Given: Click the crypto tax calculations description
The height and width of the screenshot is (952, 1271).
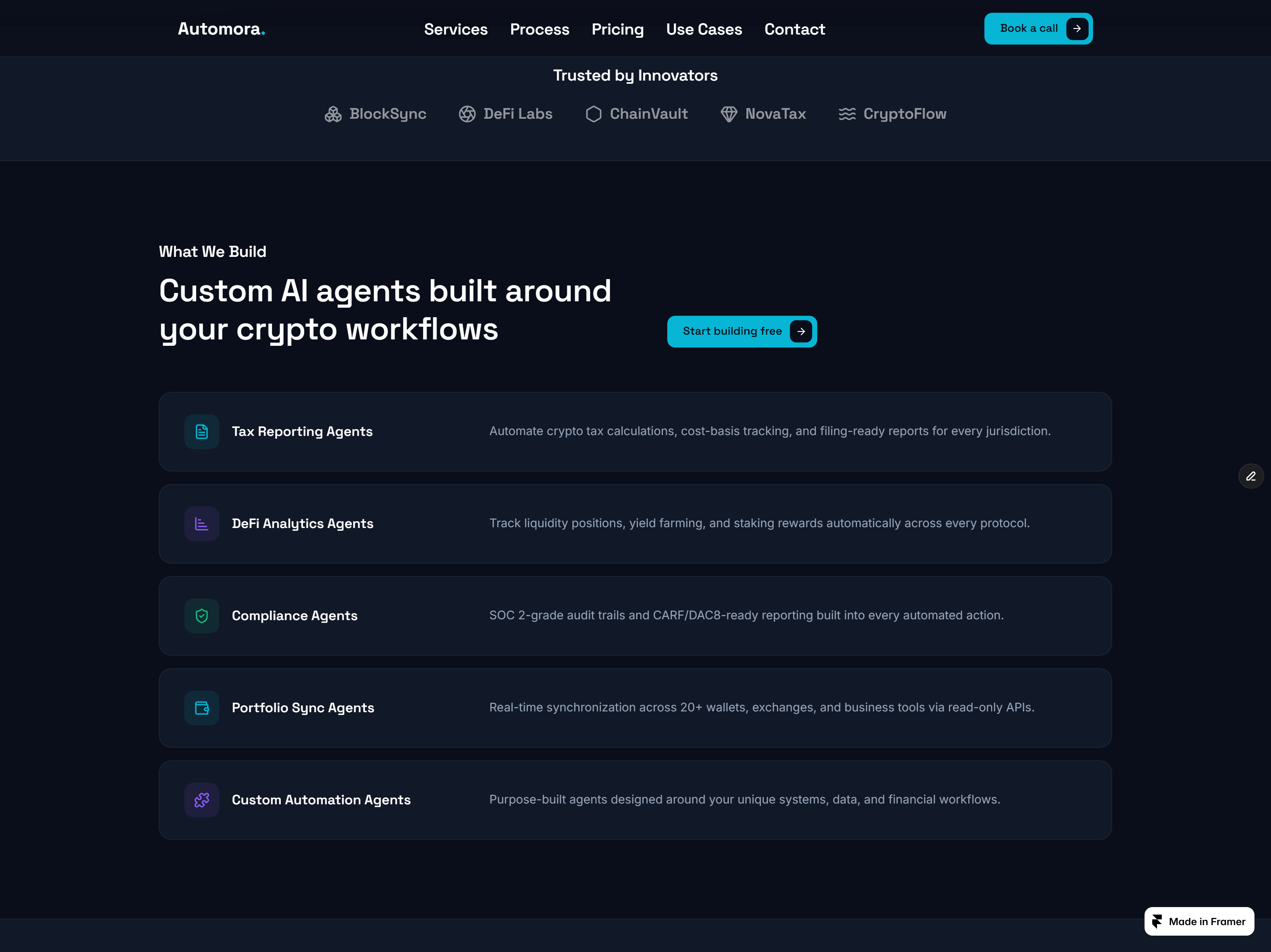Looking at the screenshot, I should (x=770, y=431).
